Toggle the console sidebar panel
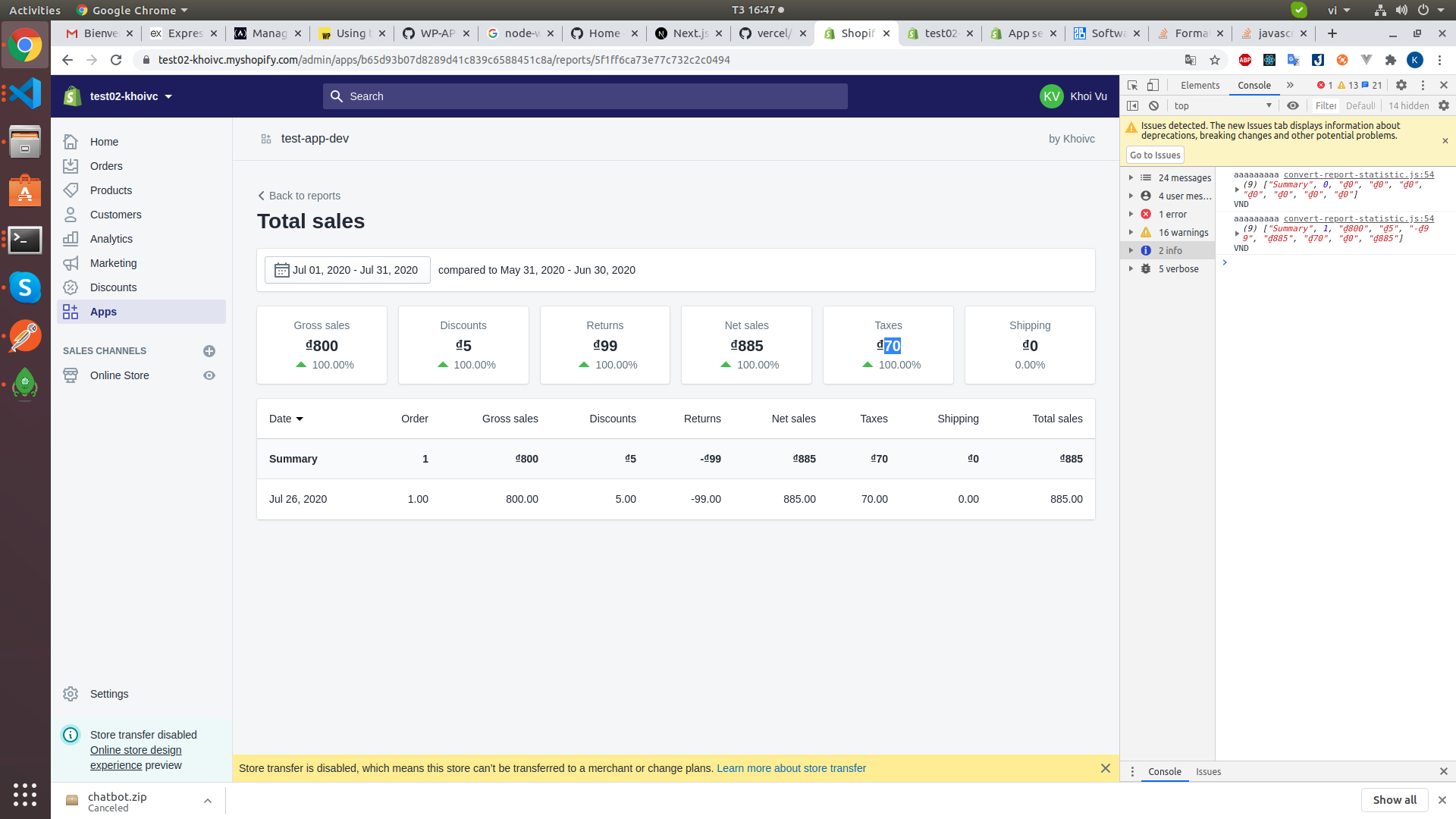This screenshot has width=1456, height=819. pyautogui.click(x=1133, y=106)
